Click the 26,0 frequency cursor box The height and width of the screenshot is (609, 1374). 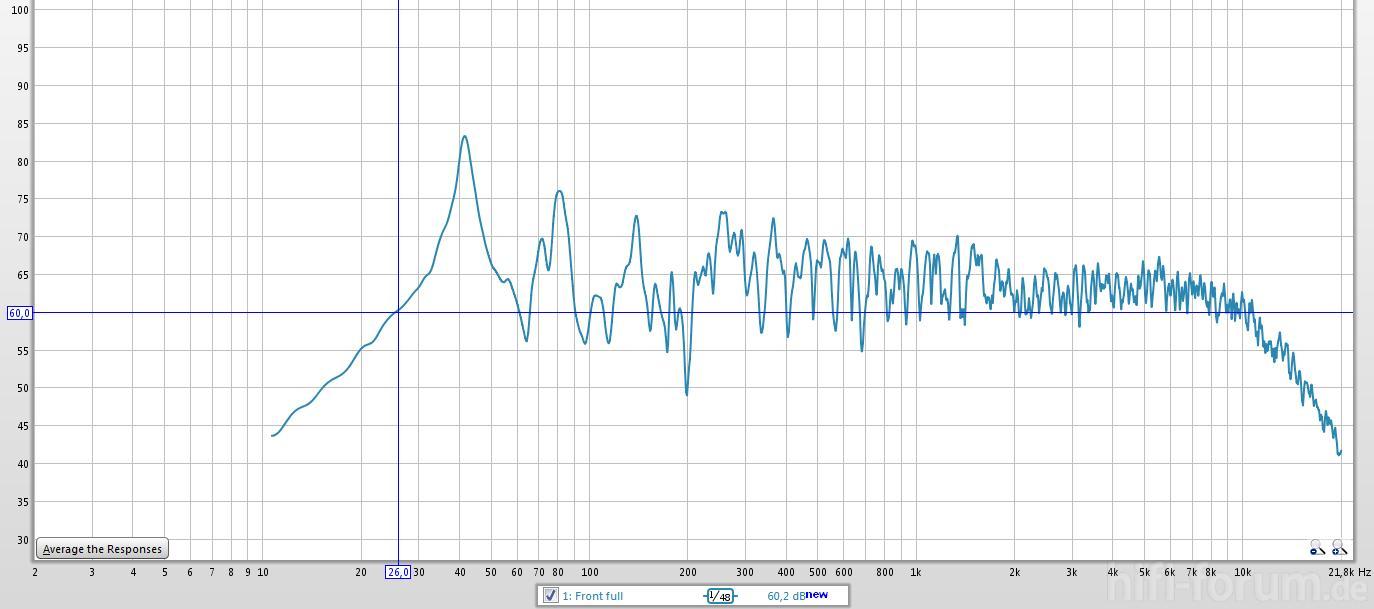click(x=398, y=572)
